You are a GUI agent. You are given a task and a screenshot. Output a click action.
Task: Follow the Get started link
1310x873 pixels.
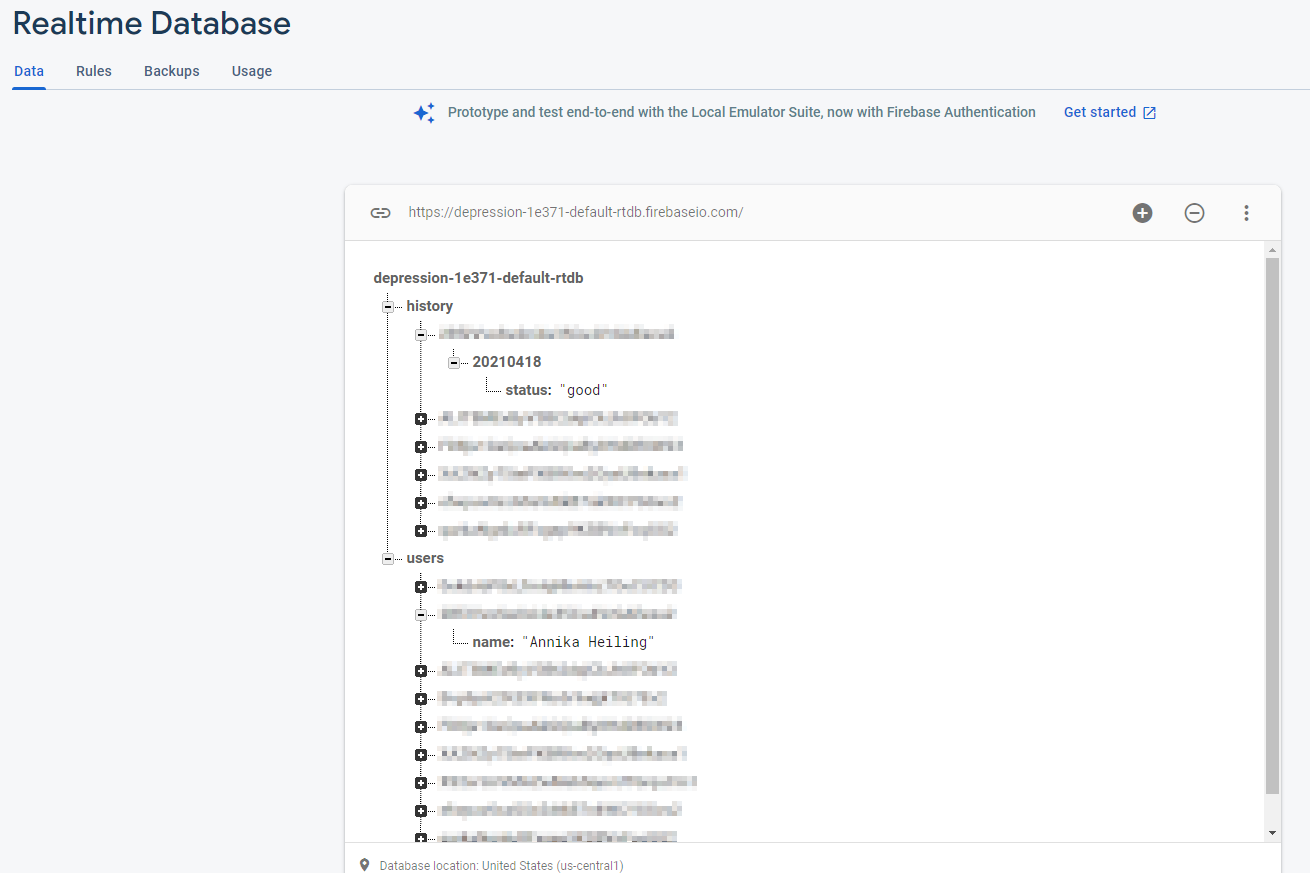point(1100,112)
